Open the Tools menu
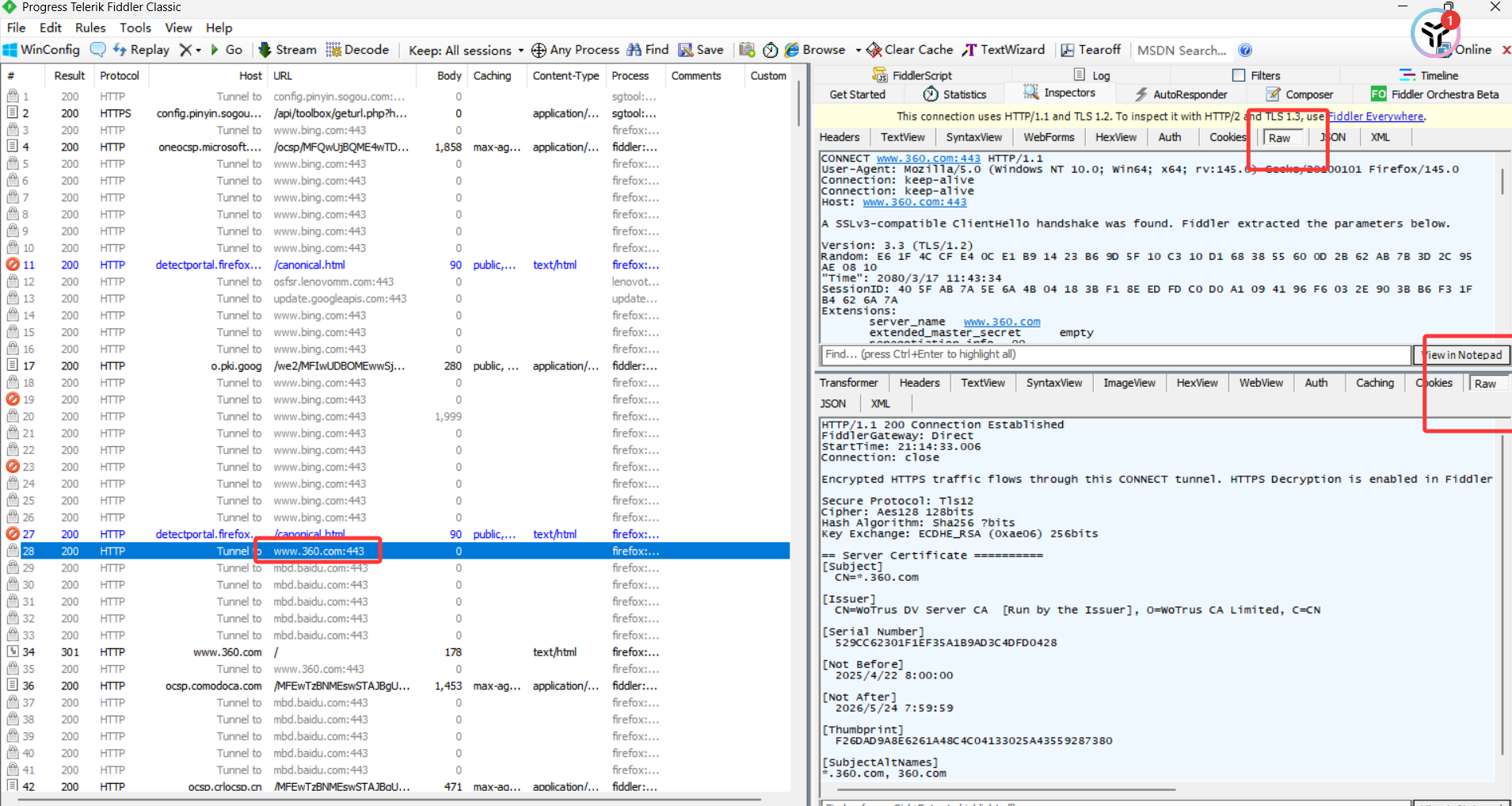This screenshot has height=806, width=1512. pos(135,28)
